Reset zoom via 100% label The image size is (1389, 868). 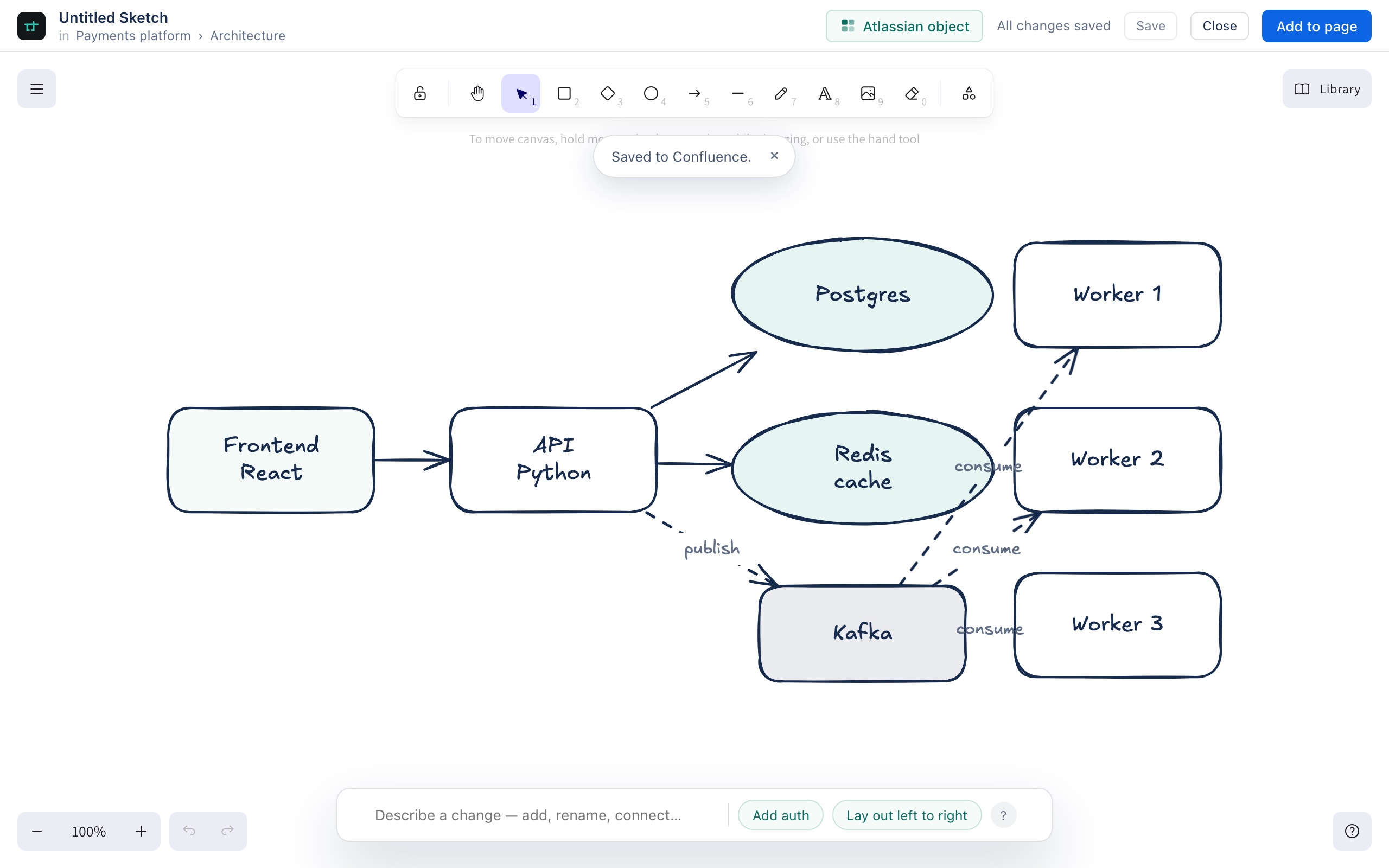[88, 831]
